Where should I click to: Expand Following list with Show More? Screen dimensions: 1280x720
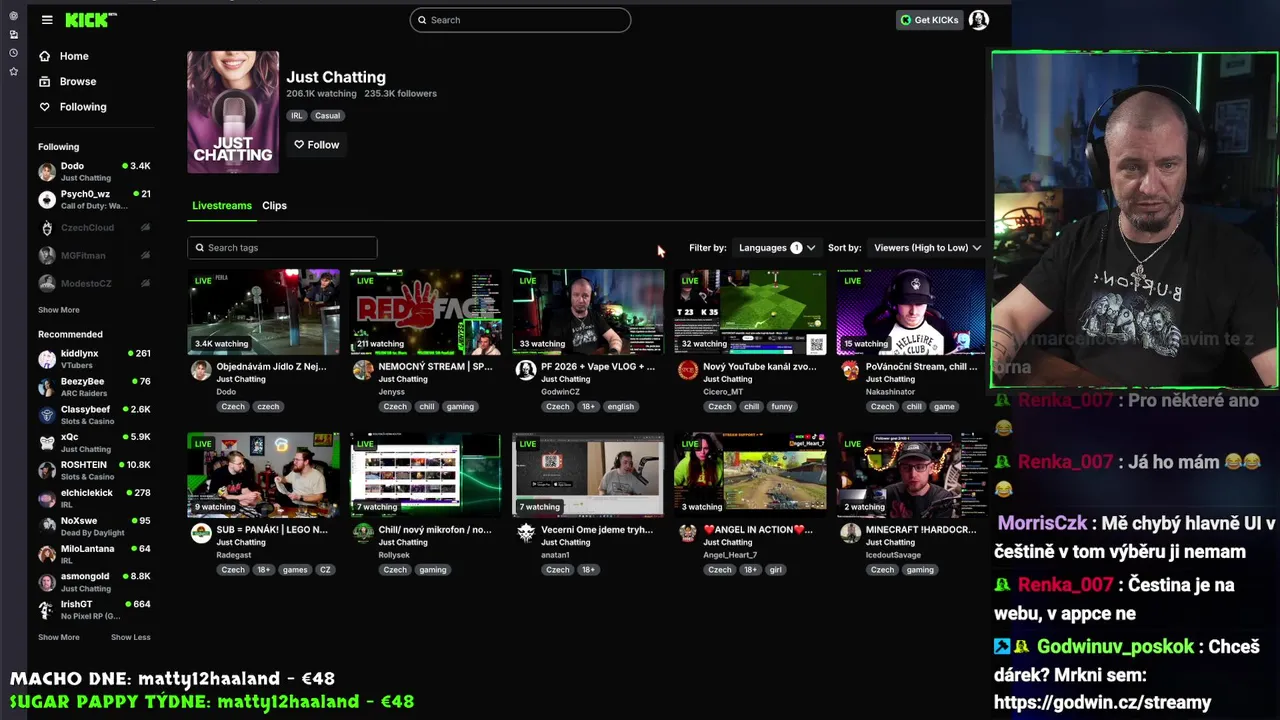click(x=59, y=310)
